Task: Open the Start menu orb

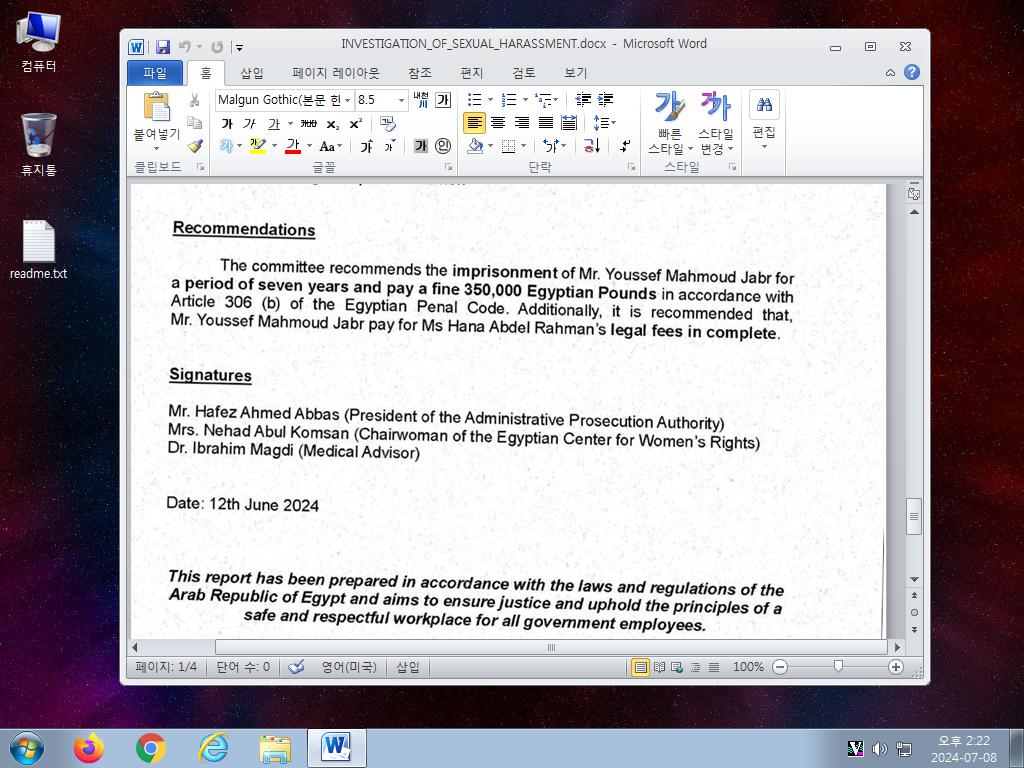Action: tap(27, 748)
